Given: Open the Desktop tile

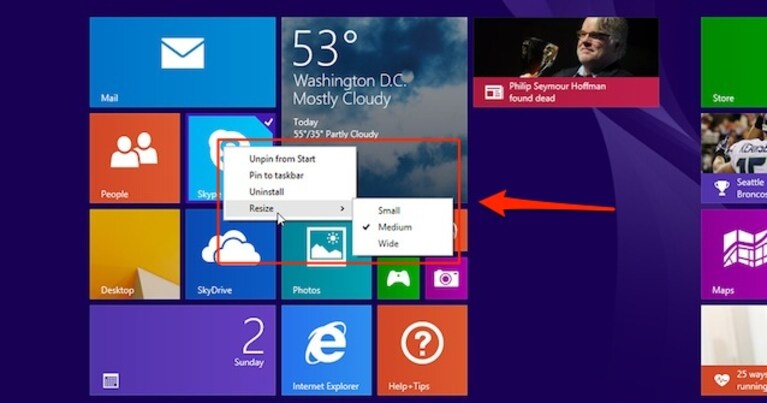Looking at the screenshot, I should pos(135,254).
